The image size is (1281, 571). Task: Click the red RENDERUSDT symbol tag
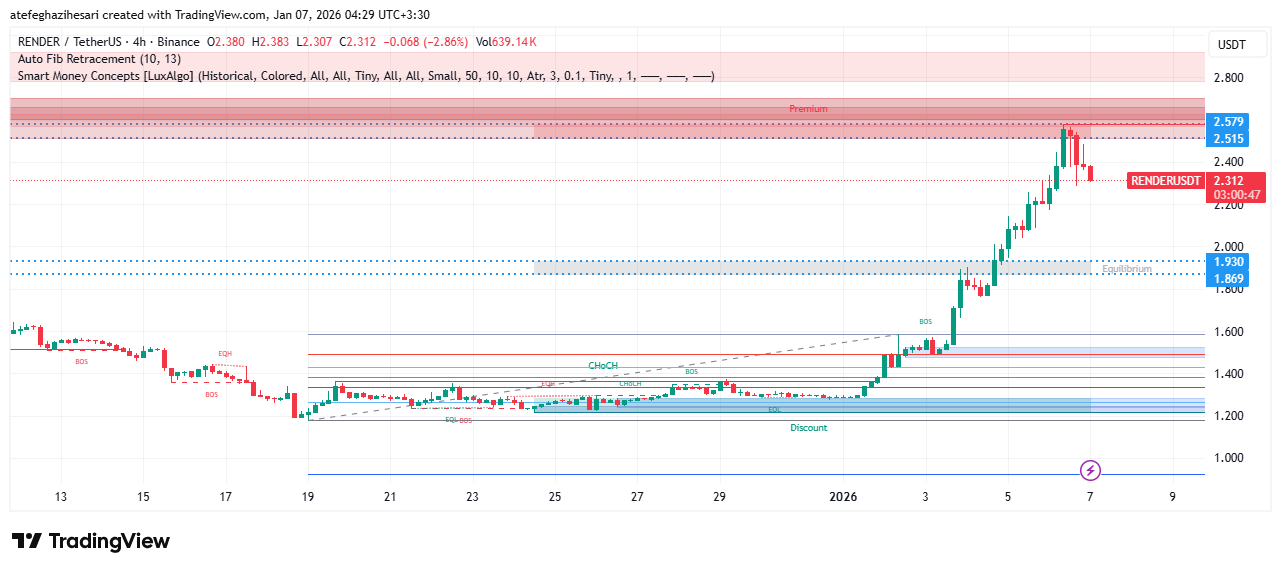tap(1165, 181)
